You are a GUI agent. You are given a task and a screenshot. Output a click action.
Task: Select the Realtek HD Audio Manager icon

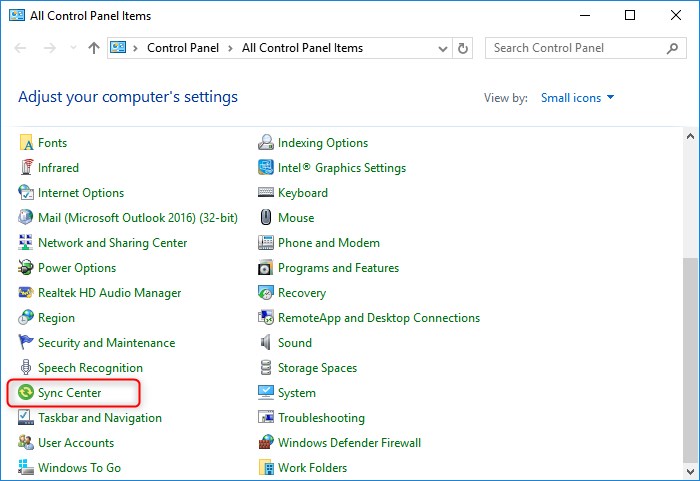[x=26, y=293]
